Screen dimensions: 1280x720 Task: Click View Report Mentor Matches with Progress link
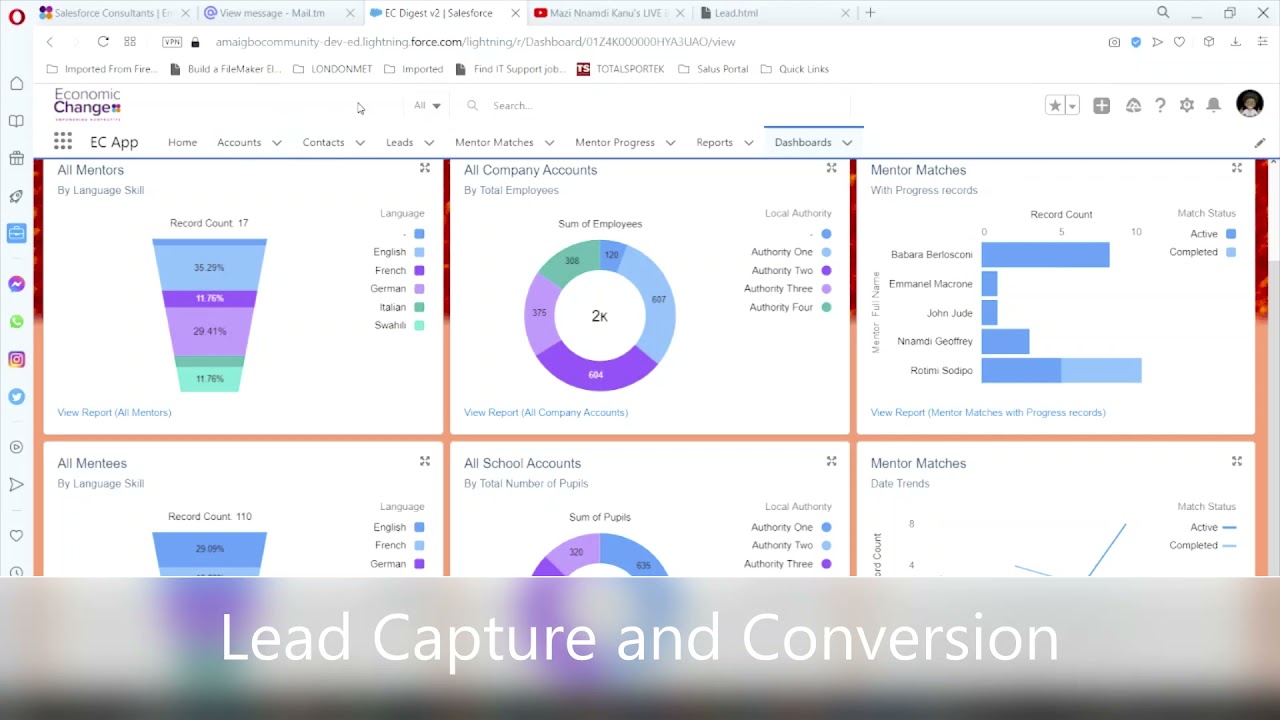[988, 412]
